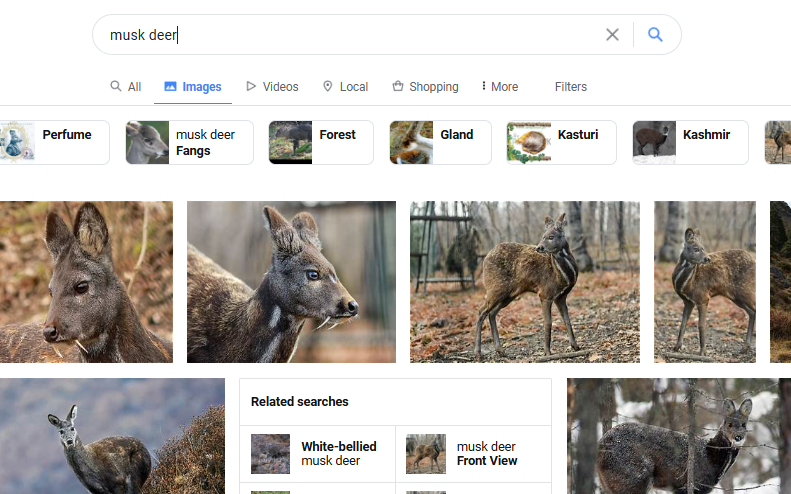Open the Local results tab

346,87
